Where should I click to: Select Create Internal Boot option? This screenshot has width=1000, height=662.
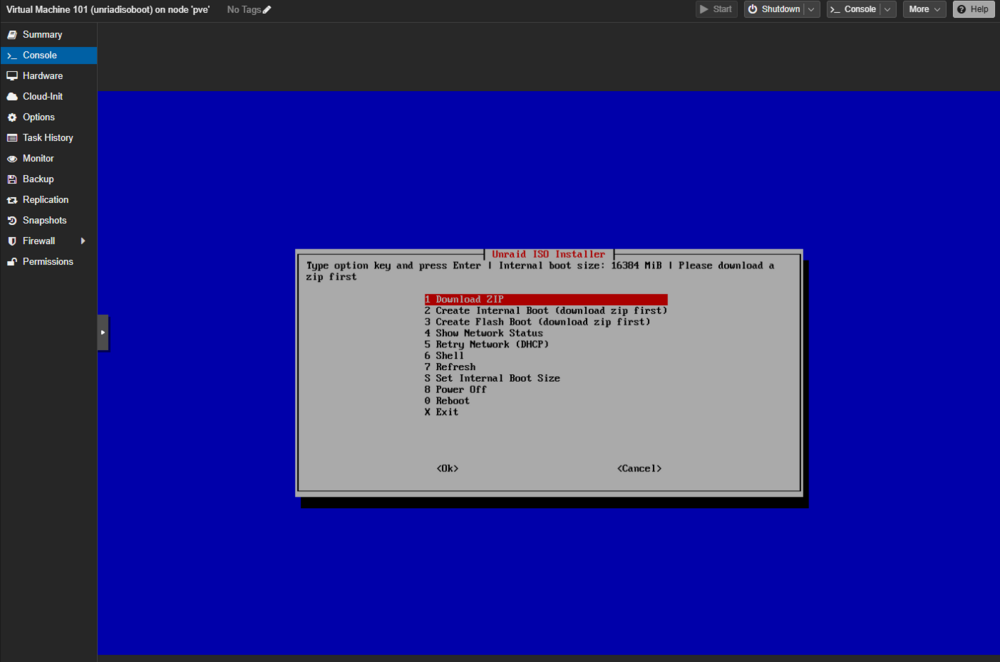(x=546, y=311)
